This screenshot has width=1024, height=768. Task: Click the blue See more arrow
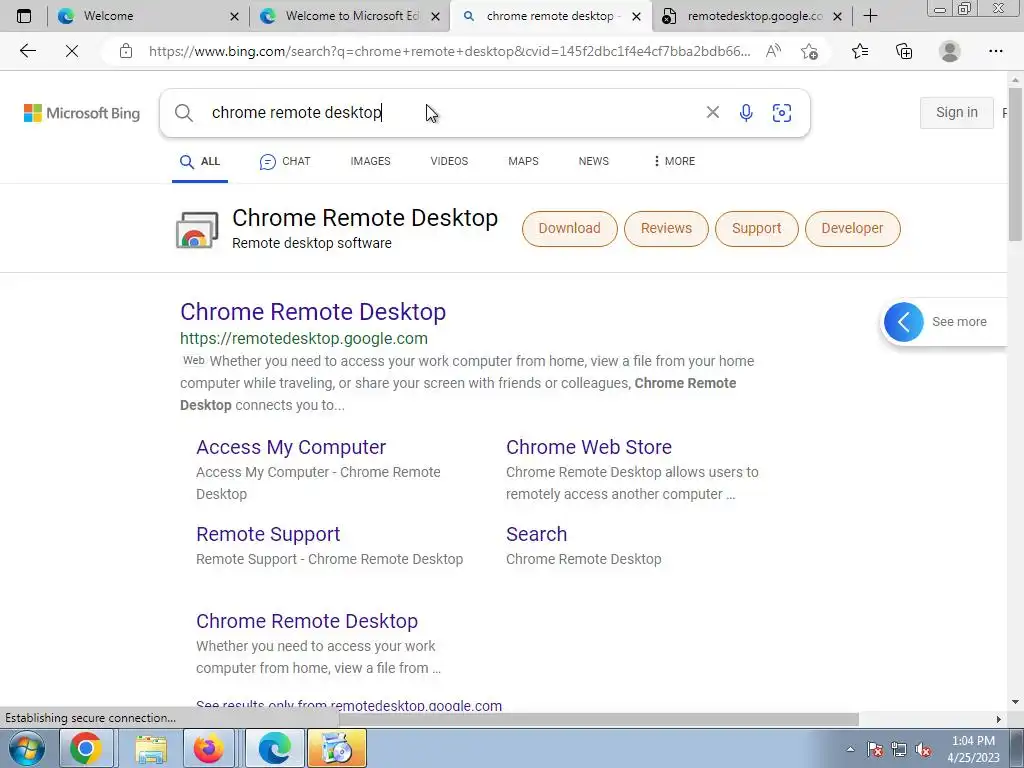coord(904,322)
